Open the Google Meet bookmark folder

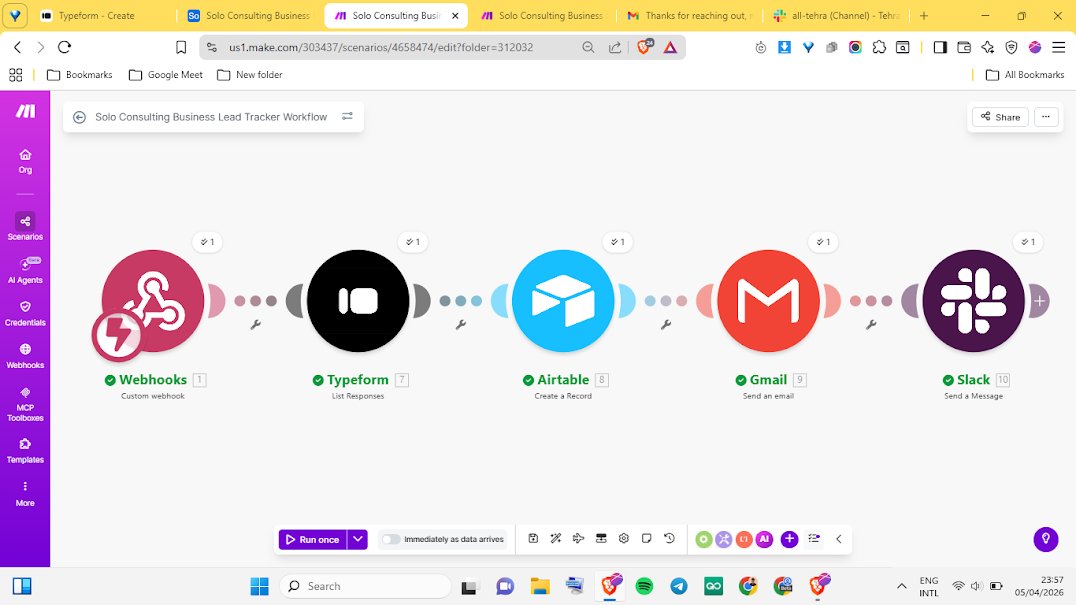(x=166, y=75)
